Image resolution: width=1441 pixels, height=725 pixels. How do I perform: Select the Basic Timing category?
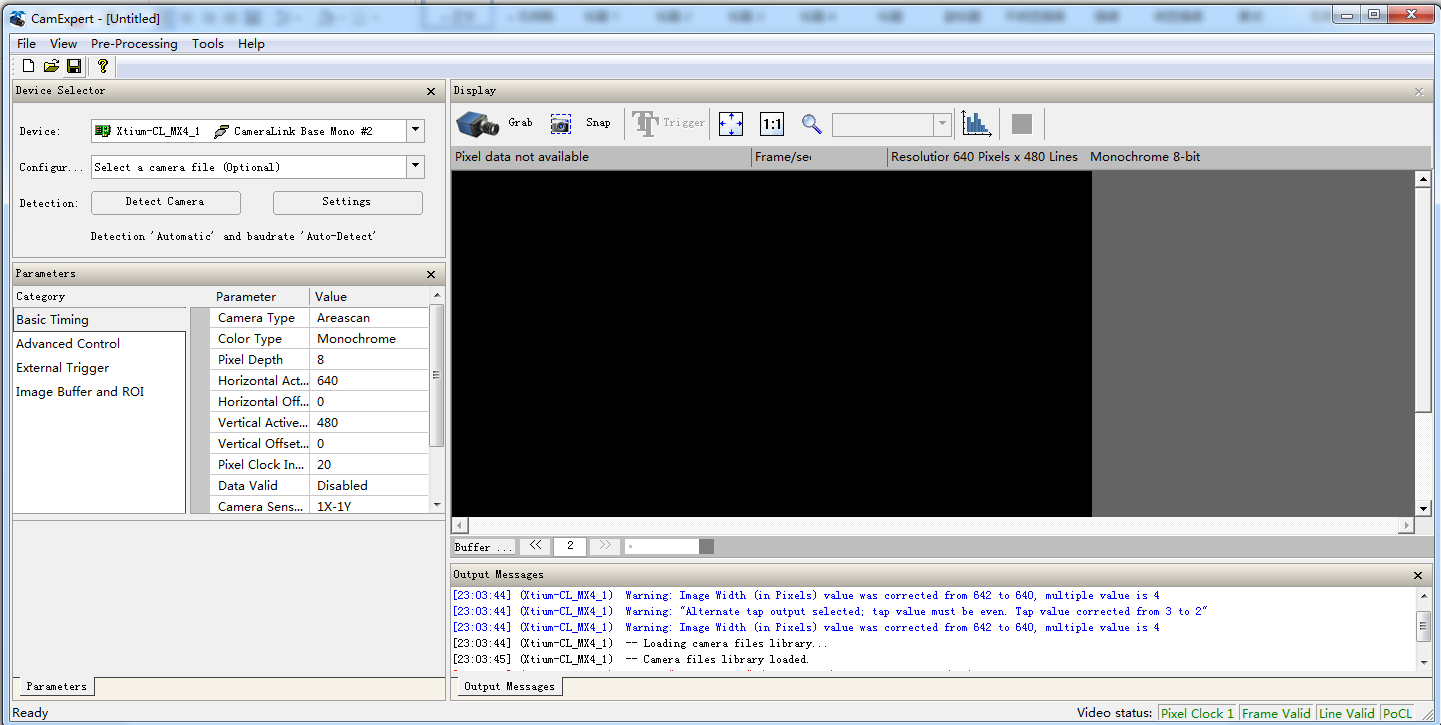click(99, 320)
